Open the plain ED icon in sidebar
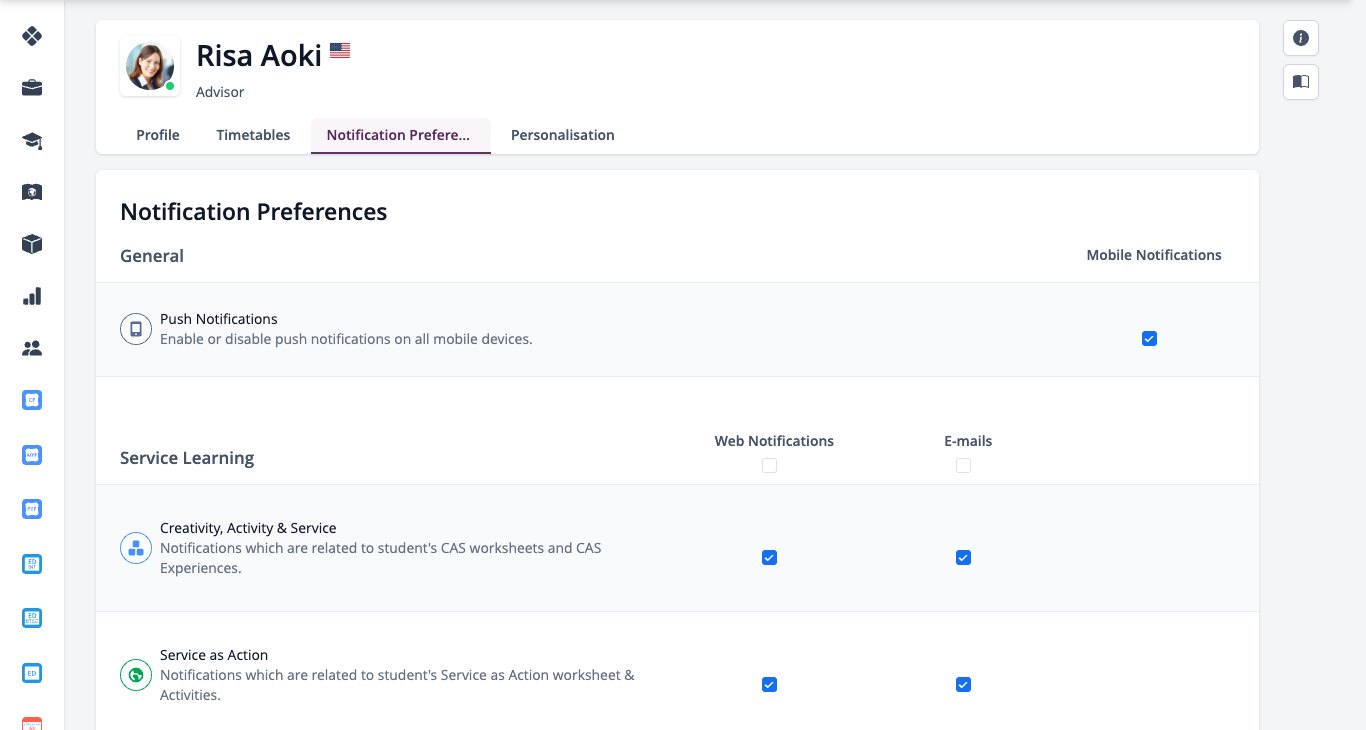This screenshot has width=1366, height=730. tap(32, 672)
